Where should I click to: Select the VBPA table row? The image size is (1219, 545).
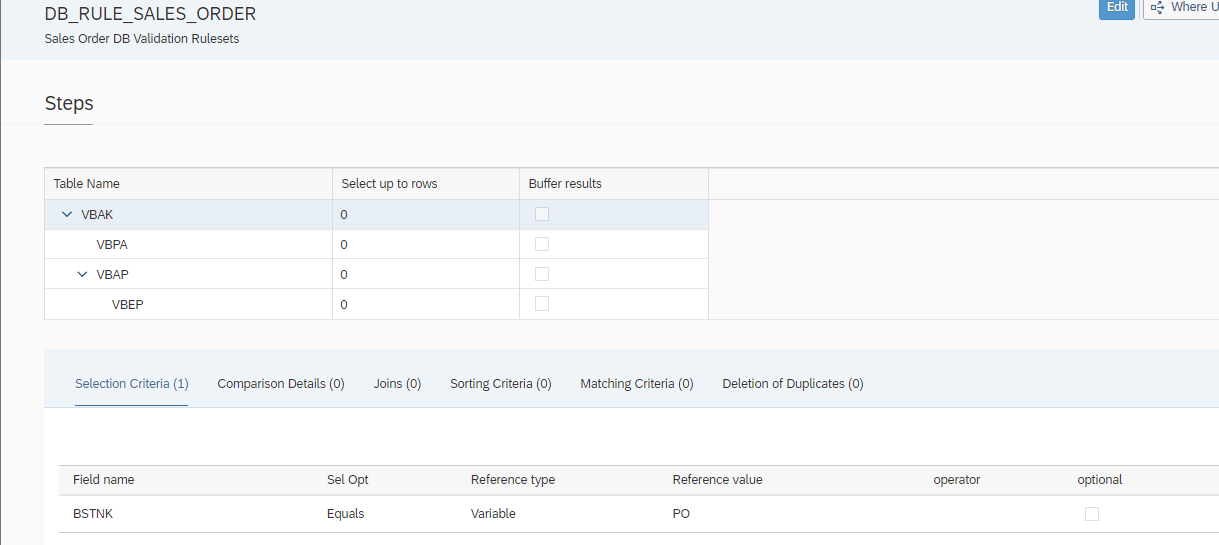tap(112, 244)
